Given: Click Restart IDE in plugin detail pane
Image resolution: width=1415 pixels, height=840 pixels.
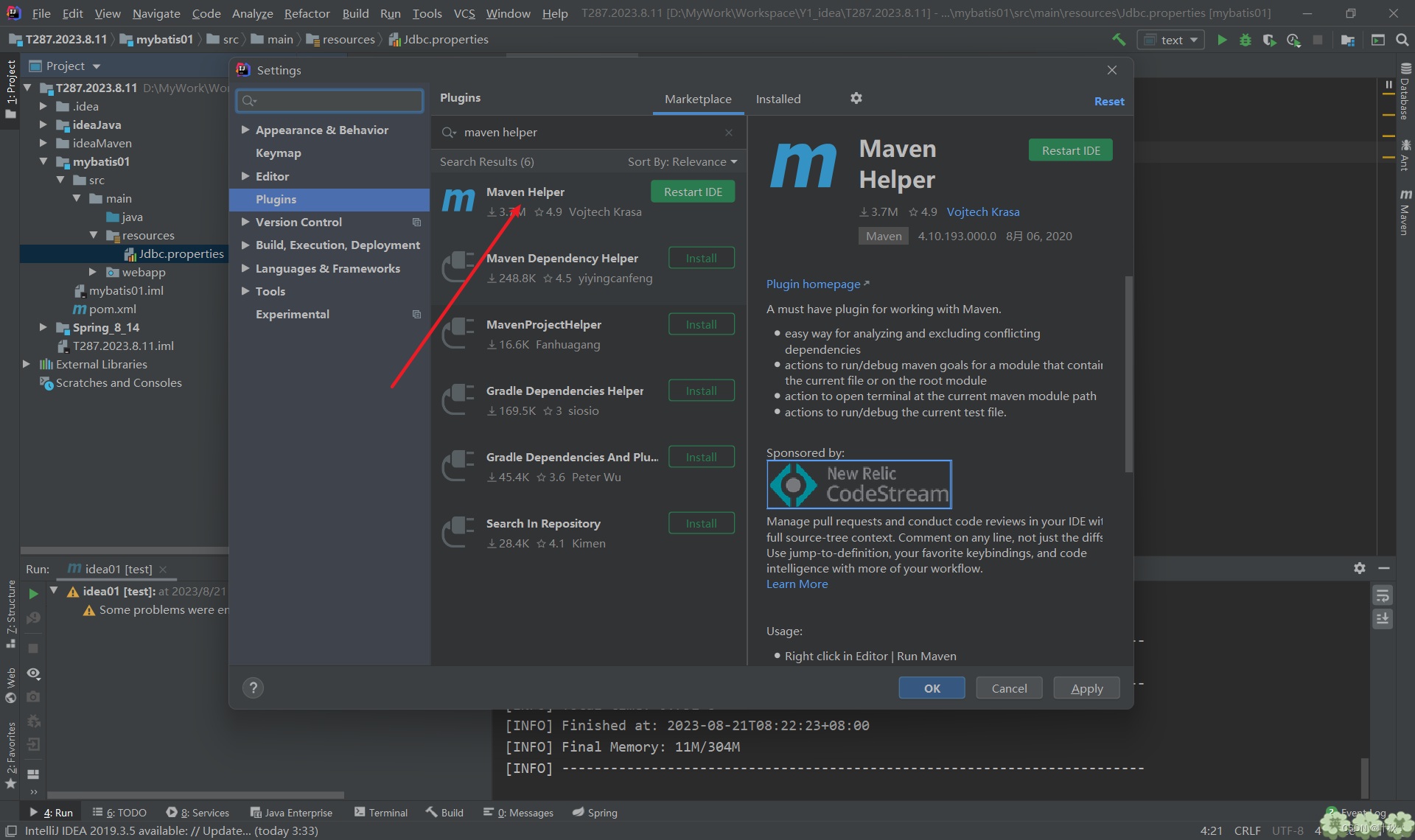Looking at the screenshot, I should (1070, 150).
